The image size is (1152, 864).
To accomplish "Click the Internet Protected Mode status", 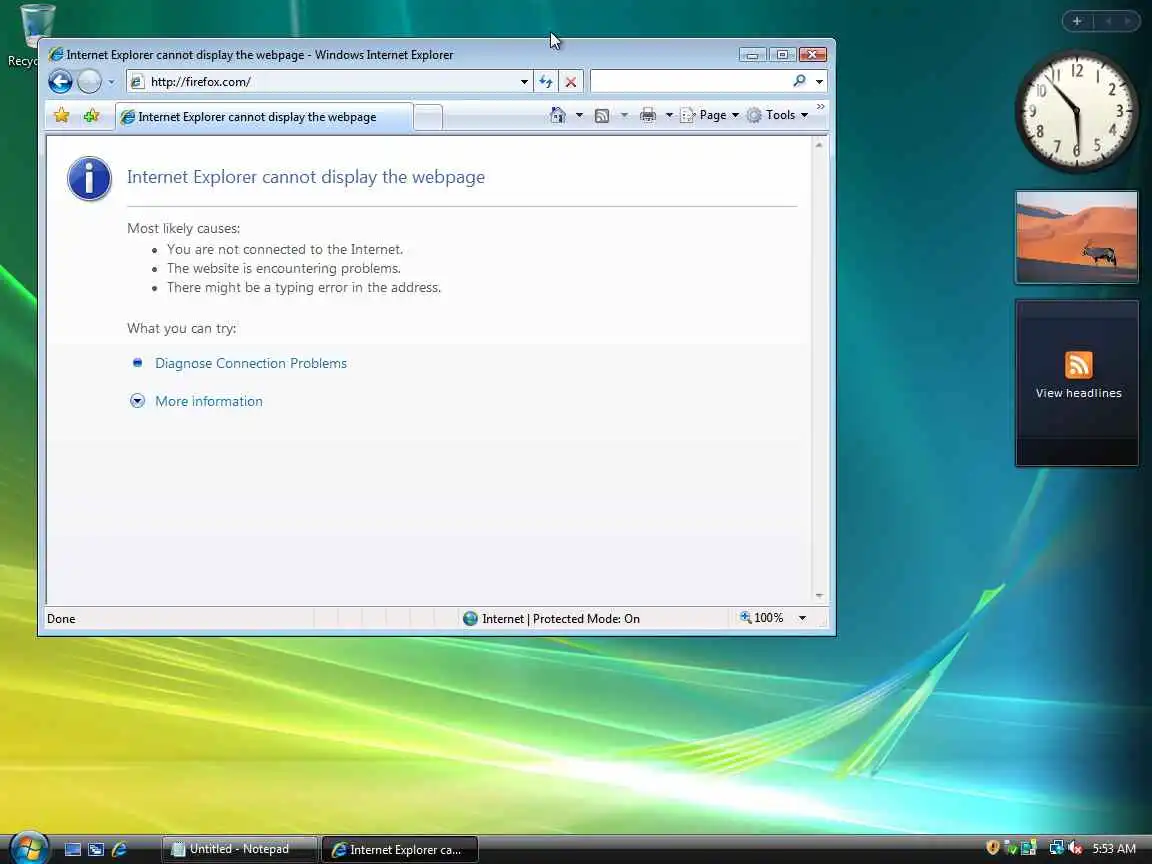I will tap(551, 619).
